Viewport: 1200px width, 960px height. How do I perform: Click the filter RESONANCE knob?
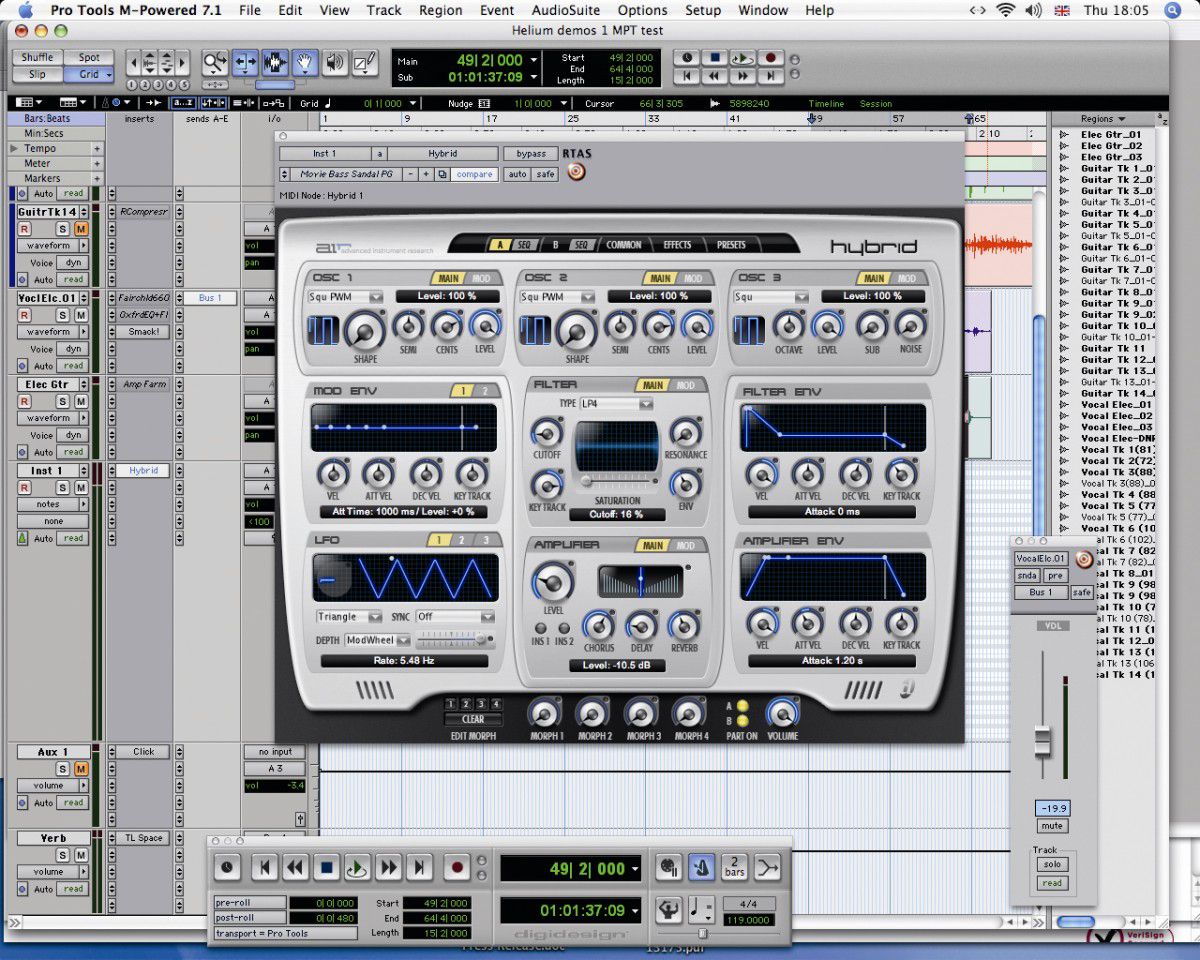click(685, 432)
